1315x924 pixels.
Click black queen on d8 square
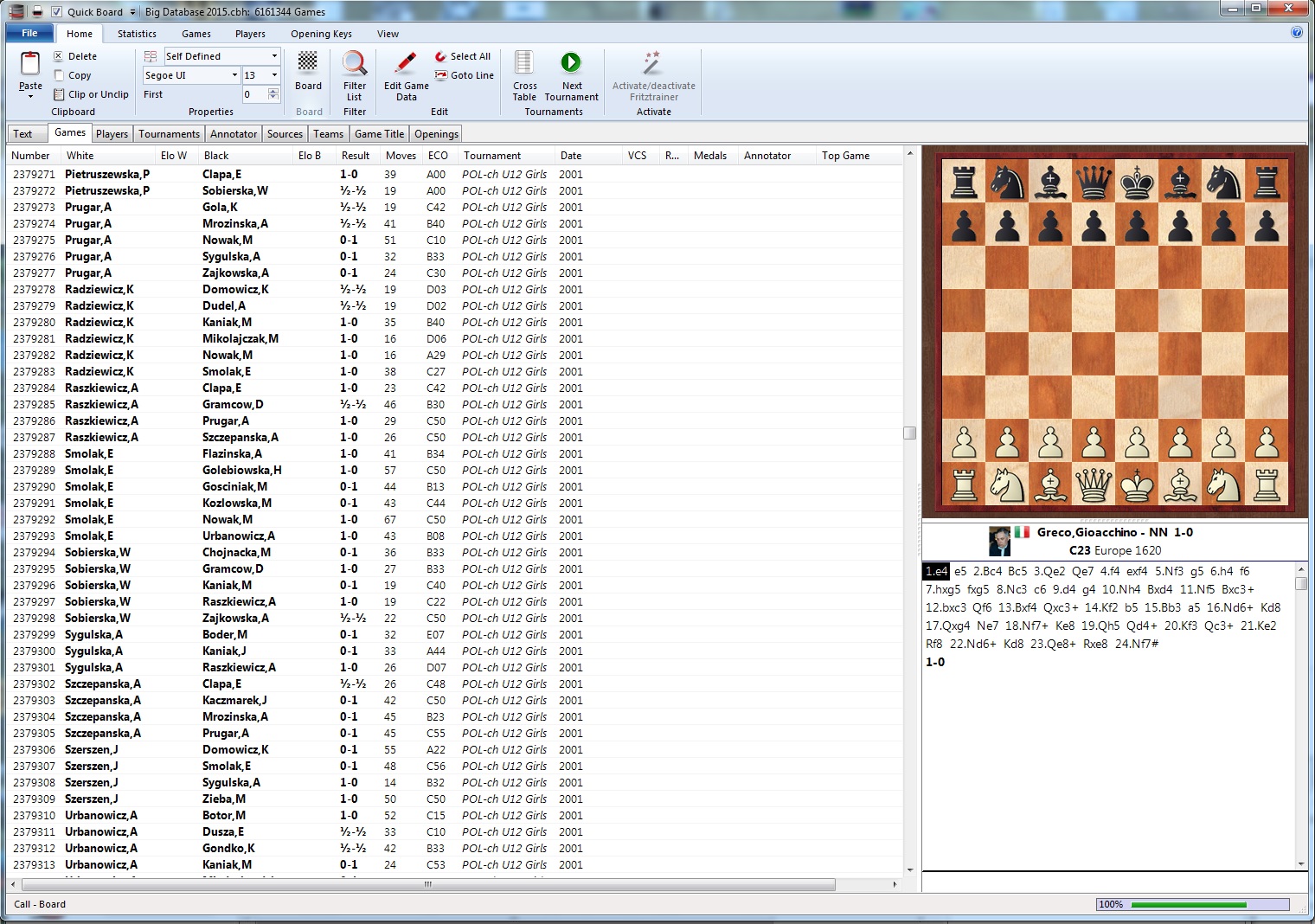1094,182
